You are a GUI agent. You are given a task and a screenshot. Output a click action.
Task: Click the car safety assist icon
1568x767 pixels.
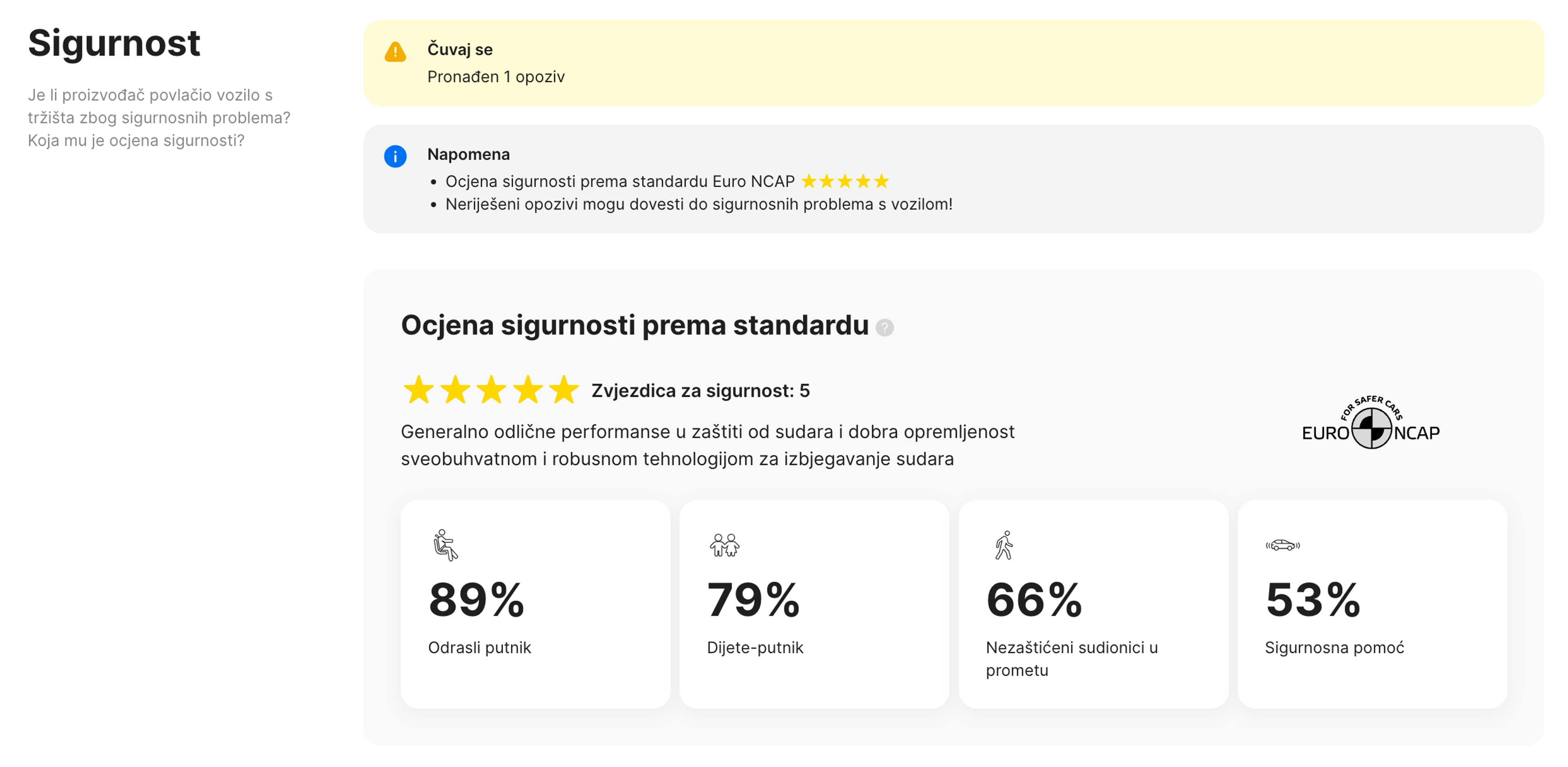click(1283, 545)
